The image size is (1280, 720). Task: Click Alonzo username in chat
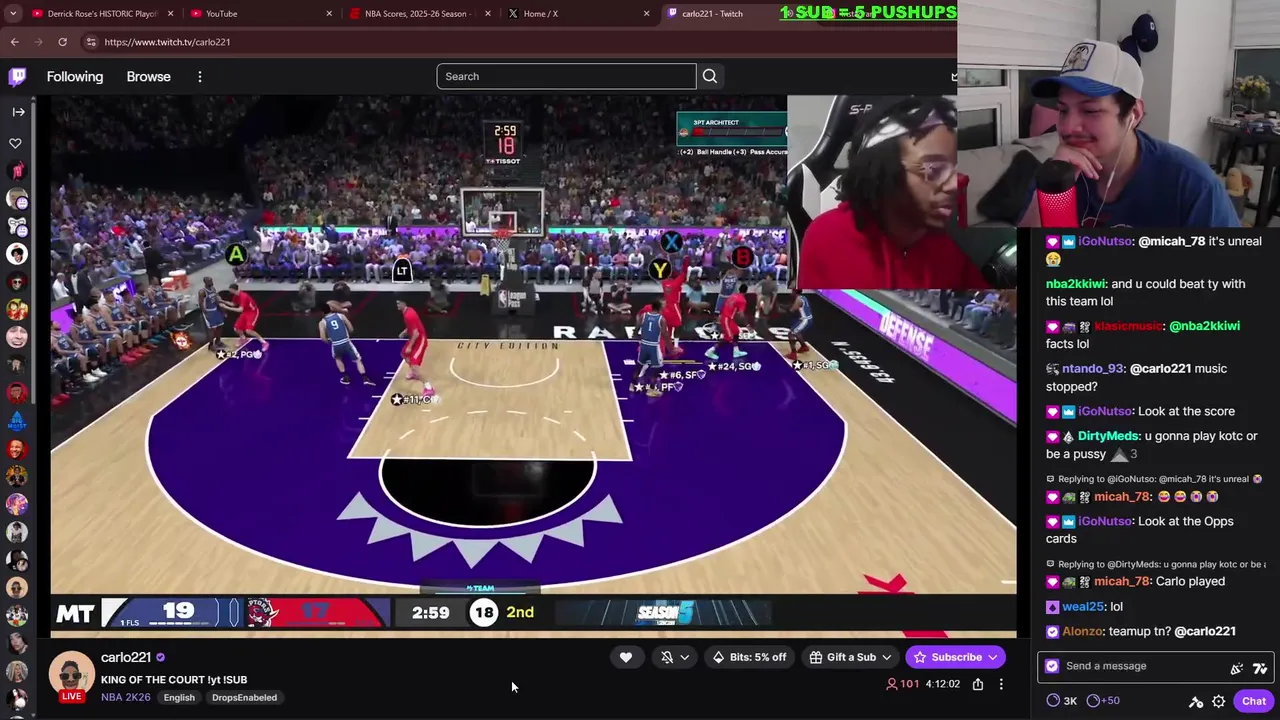click(1083, 631)
